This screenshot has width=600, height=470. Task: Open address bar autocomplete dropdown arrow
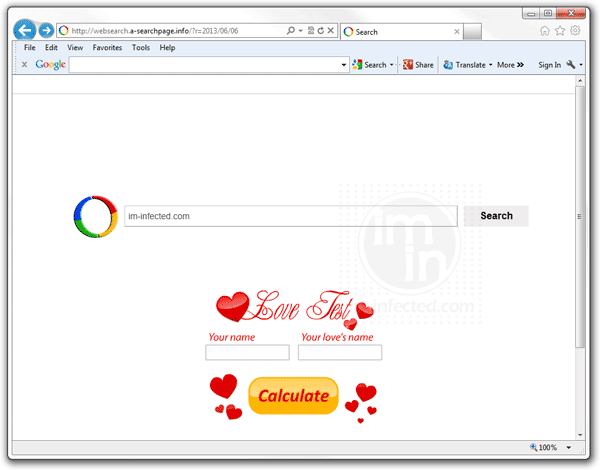[300, 31]
